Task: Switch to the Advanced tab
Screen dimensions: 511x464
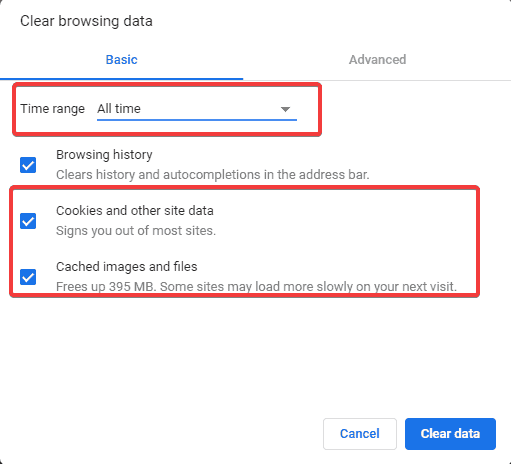Action: [377, 60]
